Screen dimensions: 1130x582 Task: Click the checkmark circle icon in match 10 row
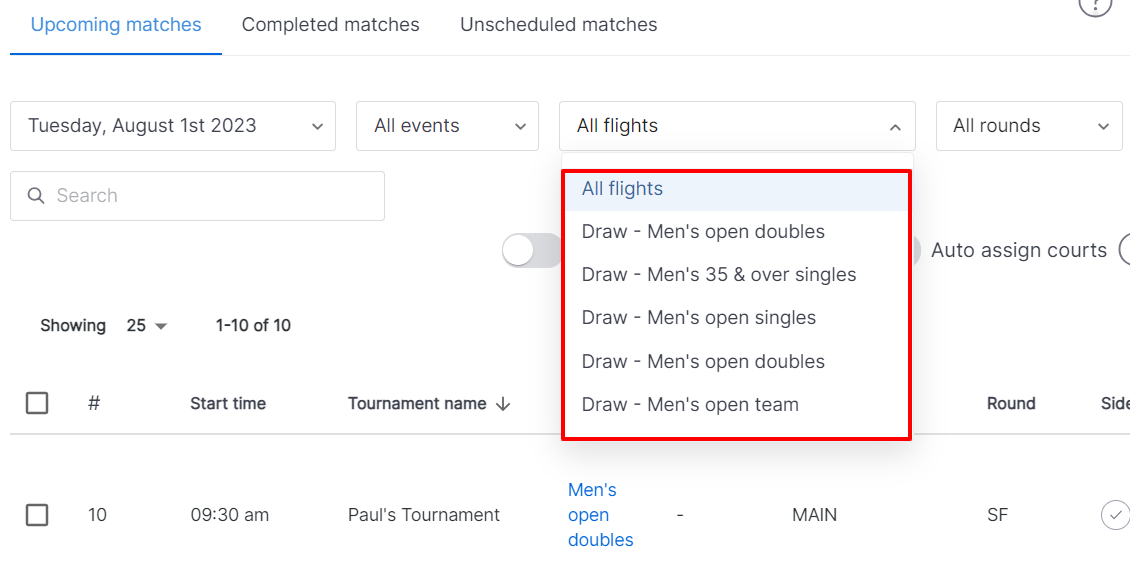click(x=1115, y=515)
